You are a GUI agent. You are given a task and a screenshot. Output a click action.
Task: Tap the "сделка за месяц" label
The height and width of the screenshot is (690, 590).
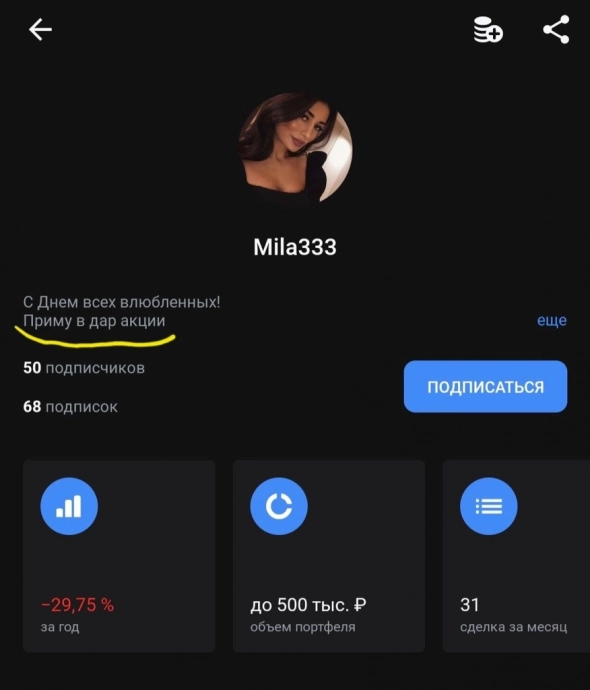coord(513,627)
